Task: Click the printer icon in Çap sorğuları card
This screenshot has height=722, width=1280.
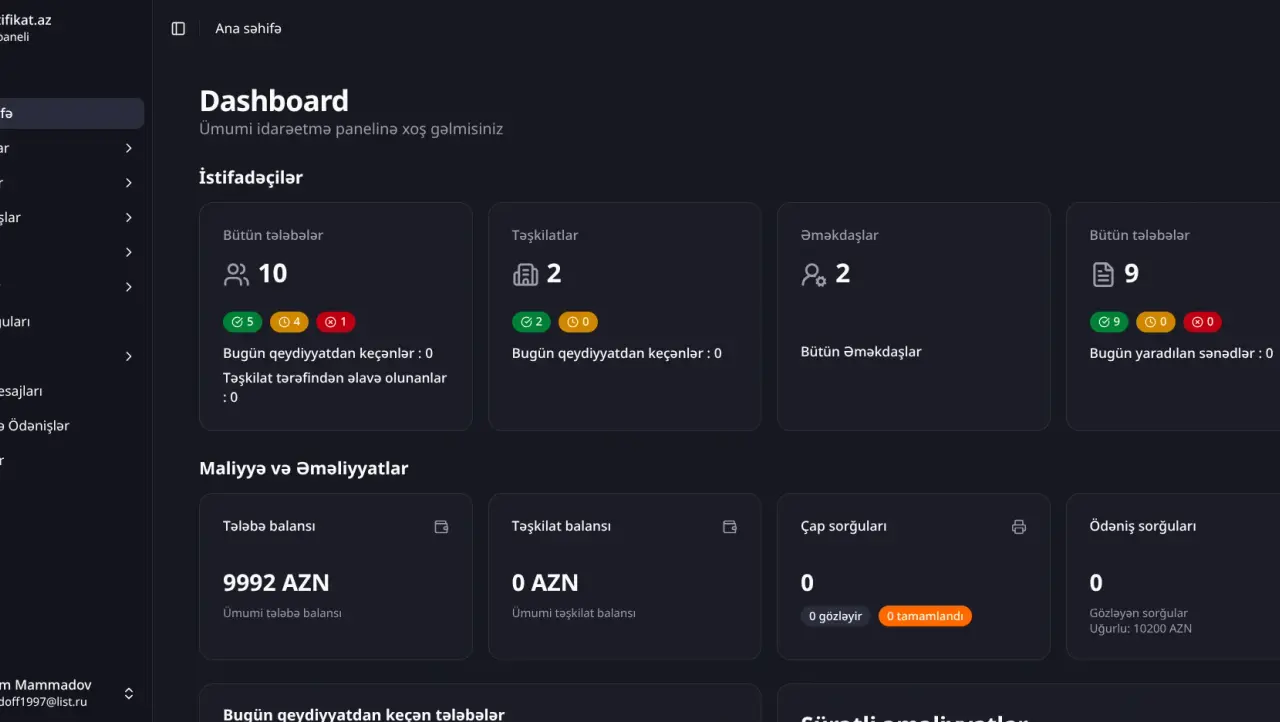Action: coord(1019,527)
